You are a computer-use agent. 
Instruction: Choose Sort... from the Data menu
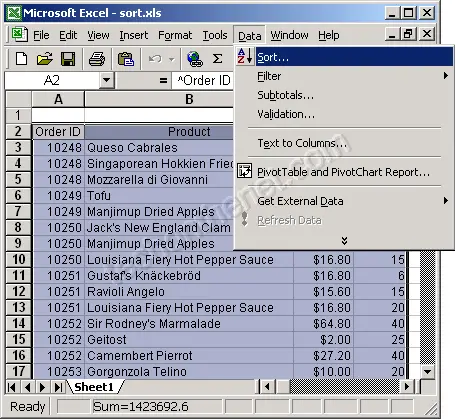[344, 57]
